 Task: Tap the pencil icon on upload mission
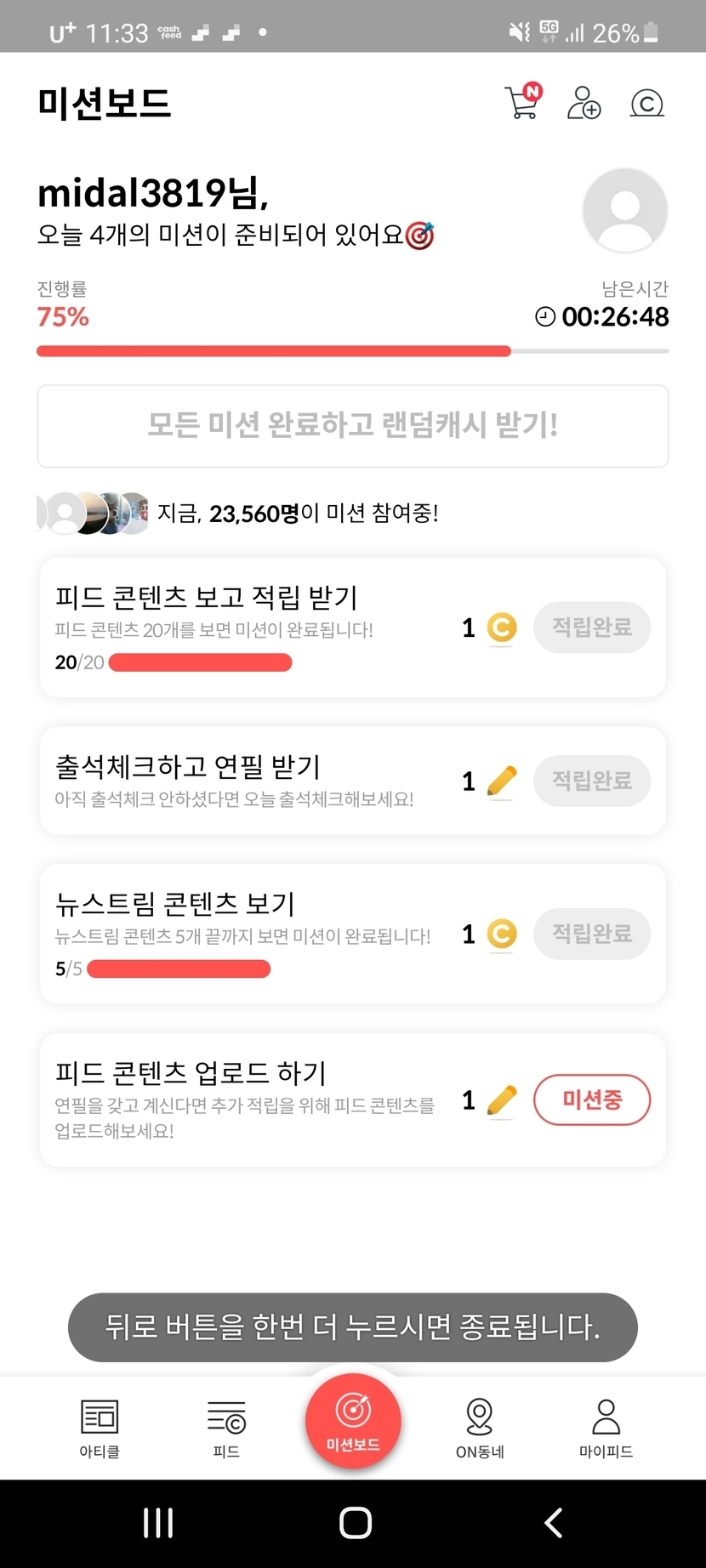coord(502,1100)
